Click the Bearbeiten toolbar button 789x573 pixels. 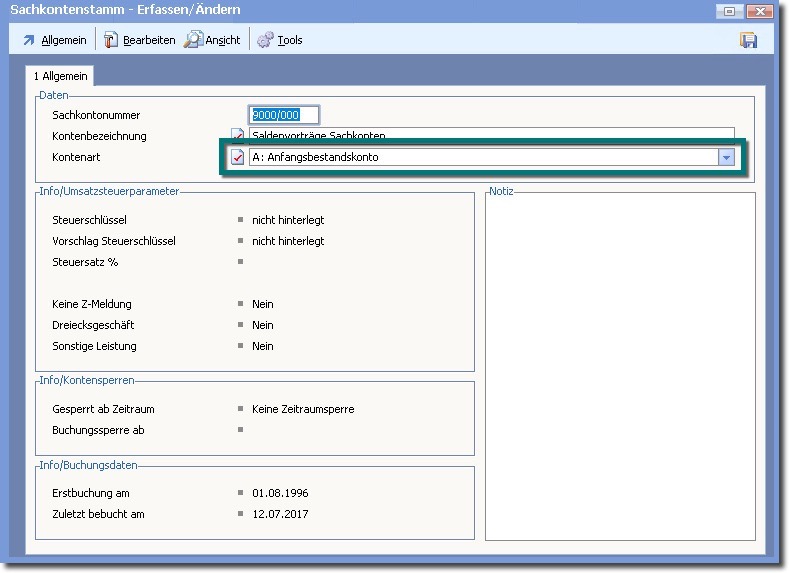(x=139, y=40)
